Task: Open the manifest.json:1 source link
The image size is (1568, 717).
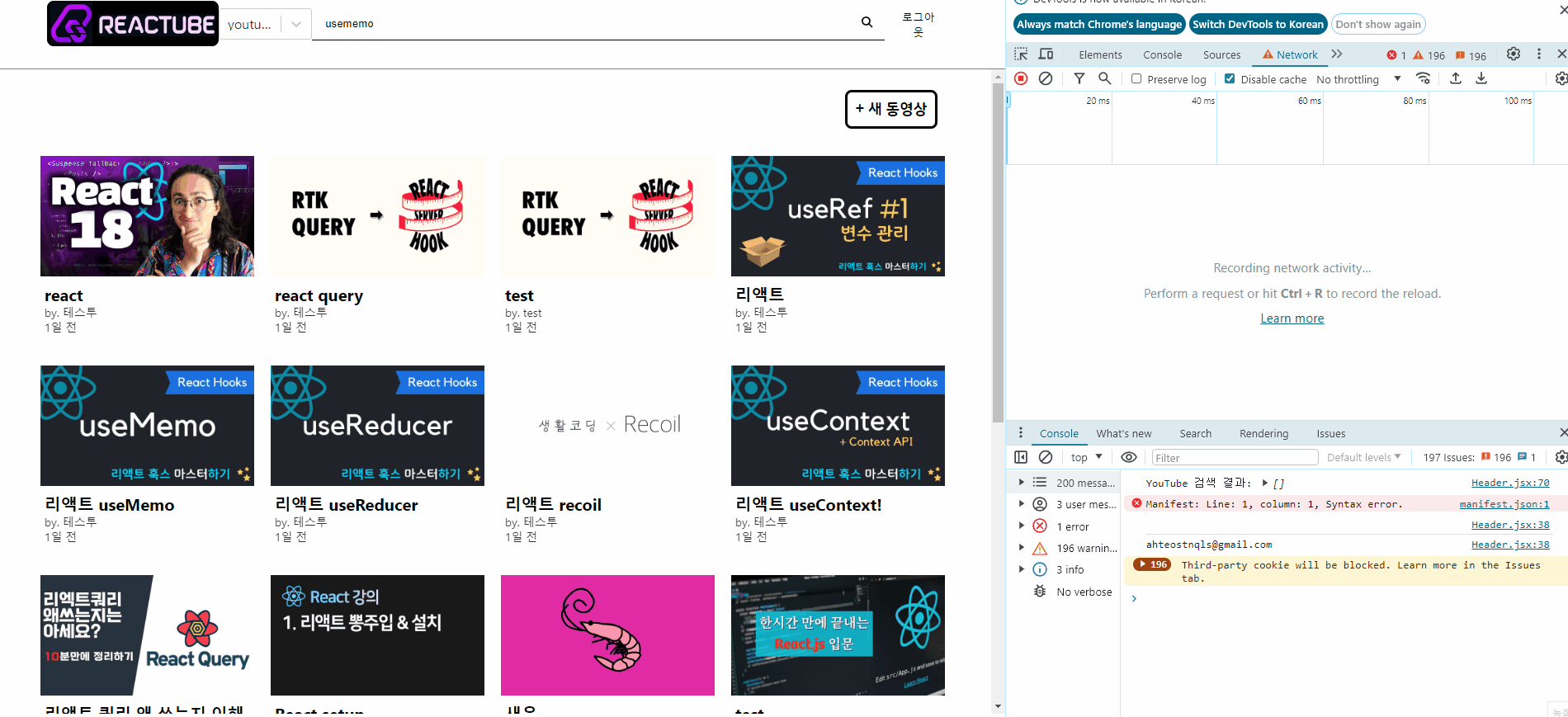Action: [1504, 504]
